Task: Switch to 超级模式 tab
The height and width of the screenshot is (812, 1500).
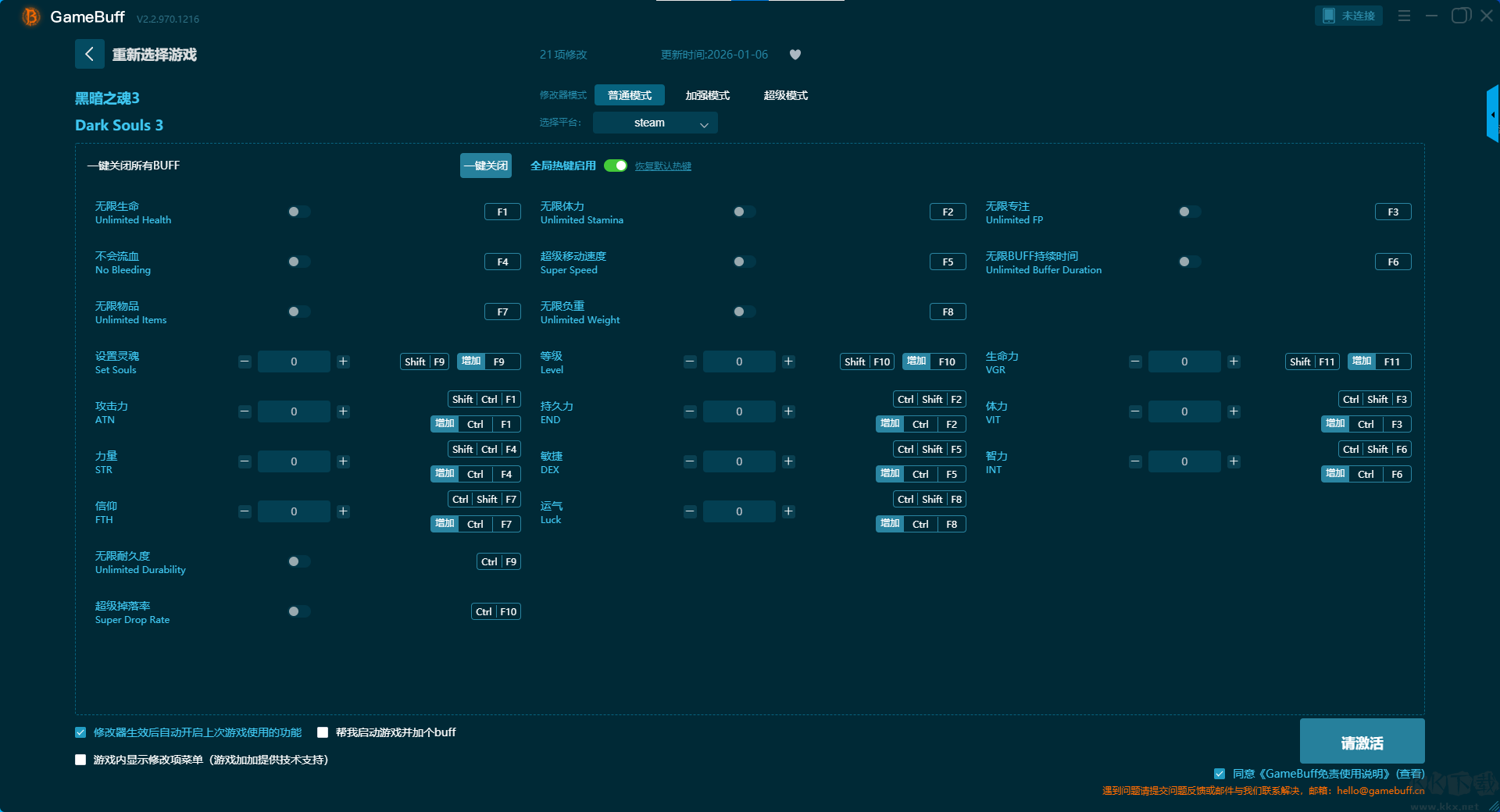Action: tap(785, 95)
